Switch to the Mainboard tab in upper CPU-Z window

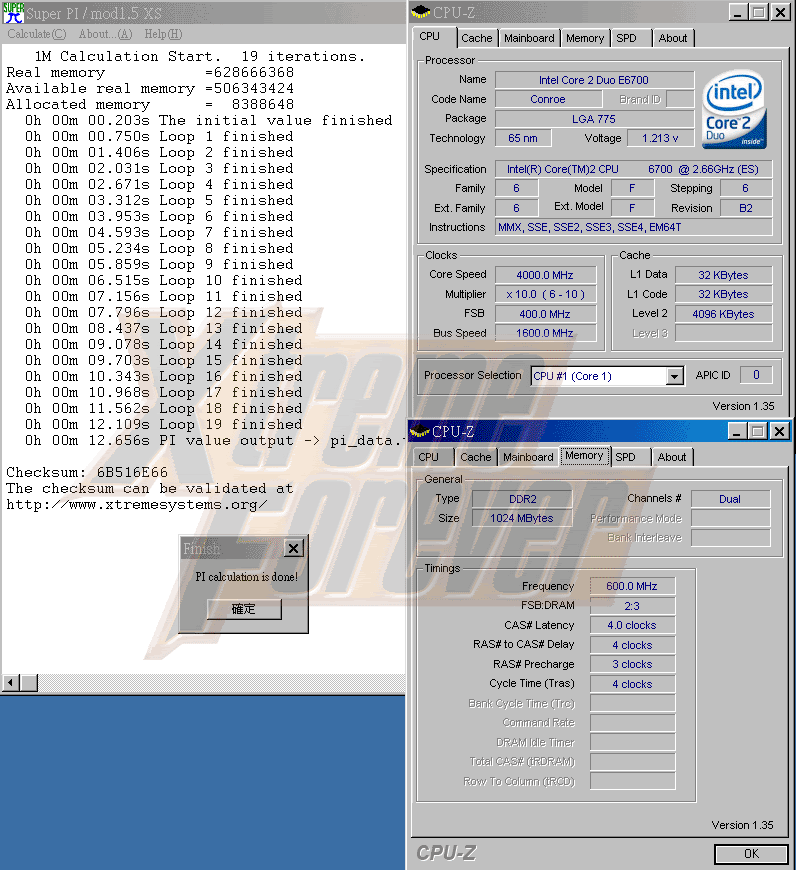(x=529, y=38)
